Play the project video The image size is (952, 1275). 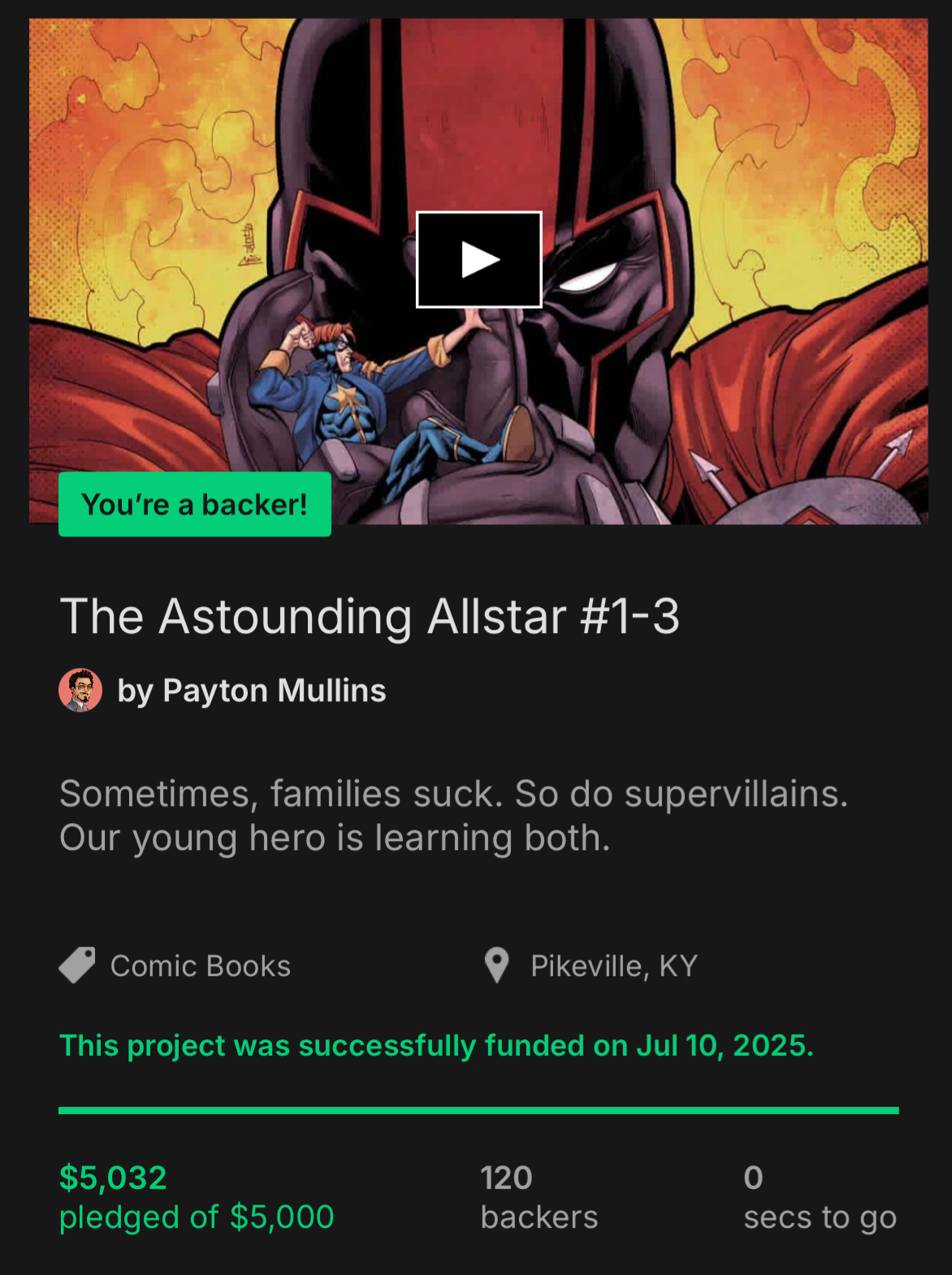pyautogui.click(x=478, y=259)
